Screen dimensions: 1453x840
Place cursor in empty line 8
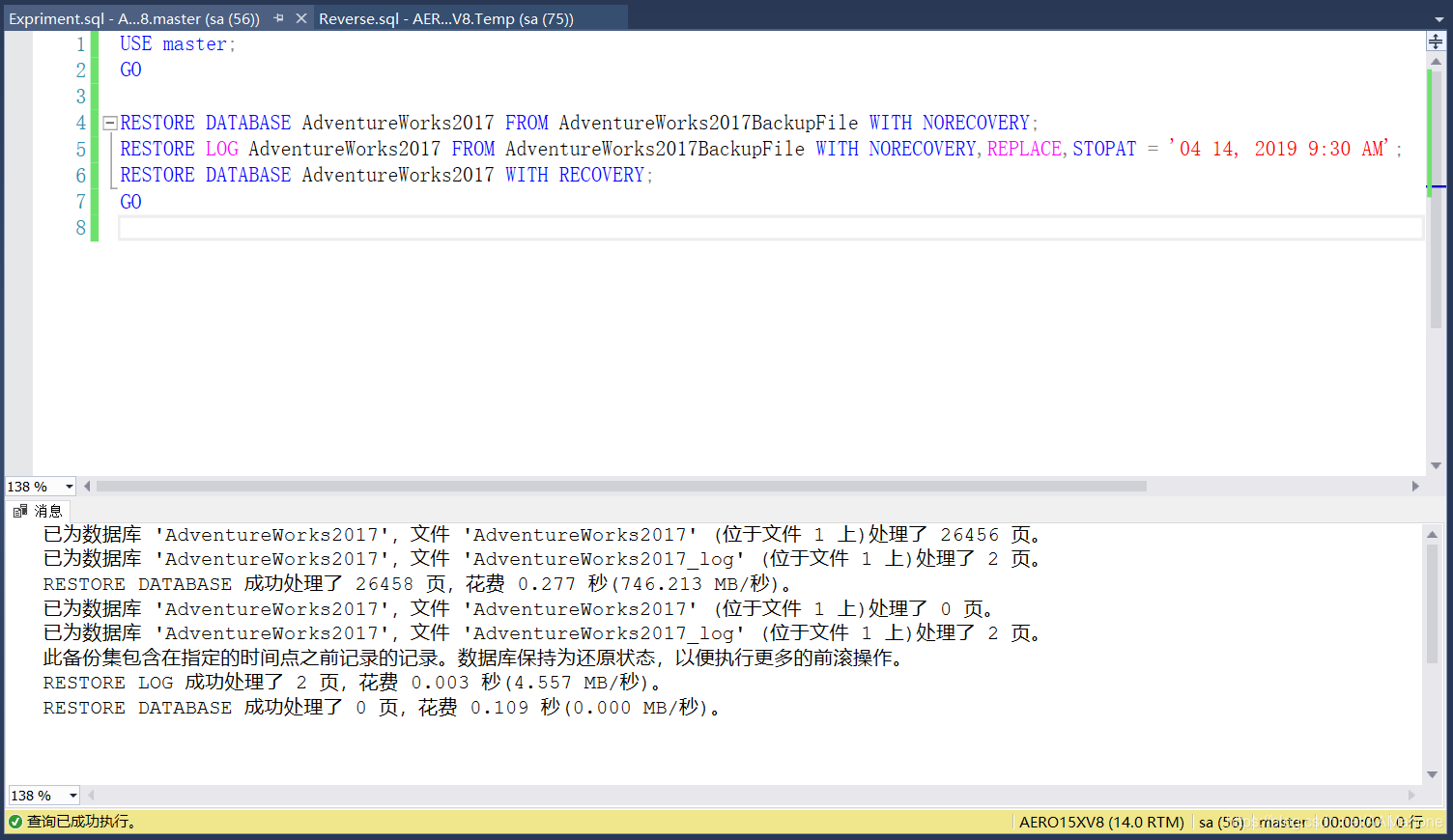pos(770,228)
